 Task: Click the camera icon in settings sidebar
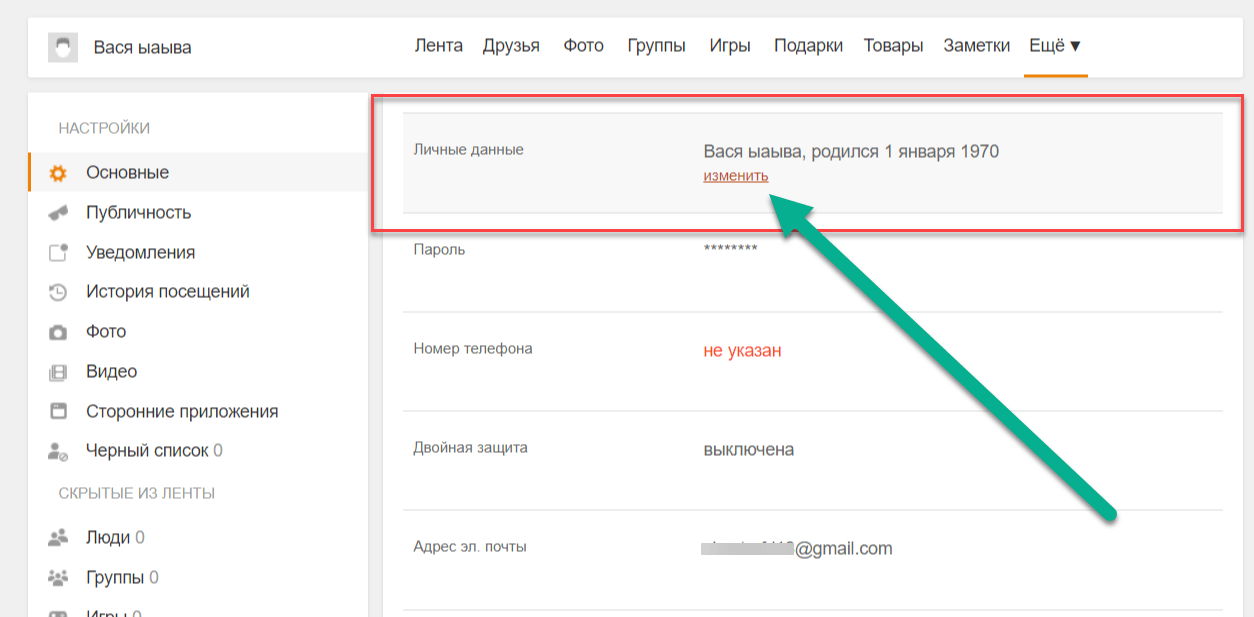point(58,332)
